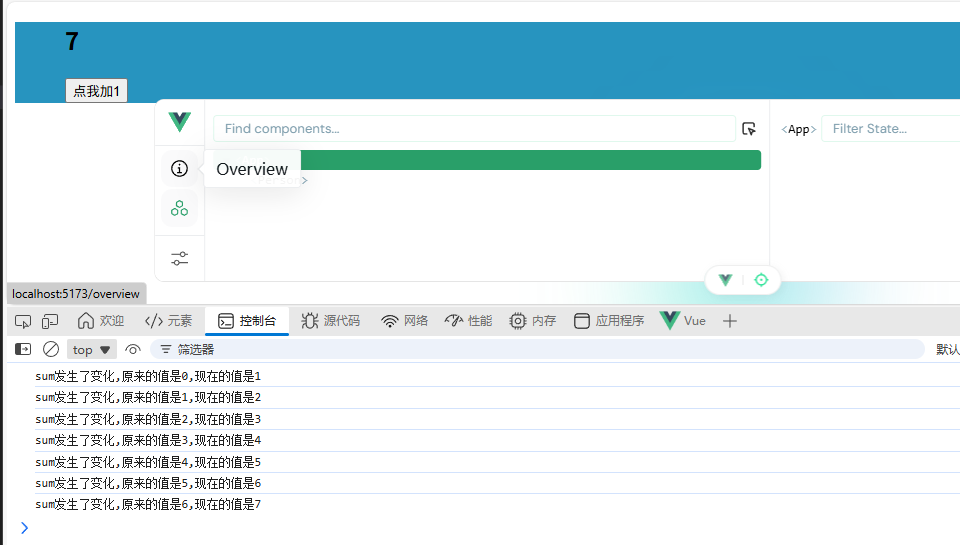Click the plus icon to add tools
The height and width of the screenshot is (545, 960).
pyautogui.click(x=729, y=321)
